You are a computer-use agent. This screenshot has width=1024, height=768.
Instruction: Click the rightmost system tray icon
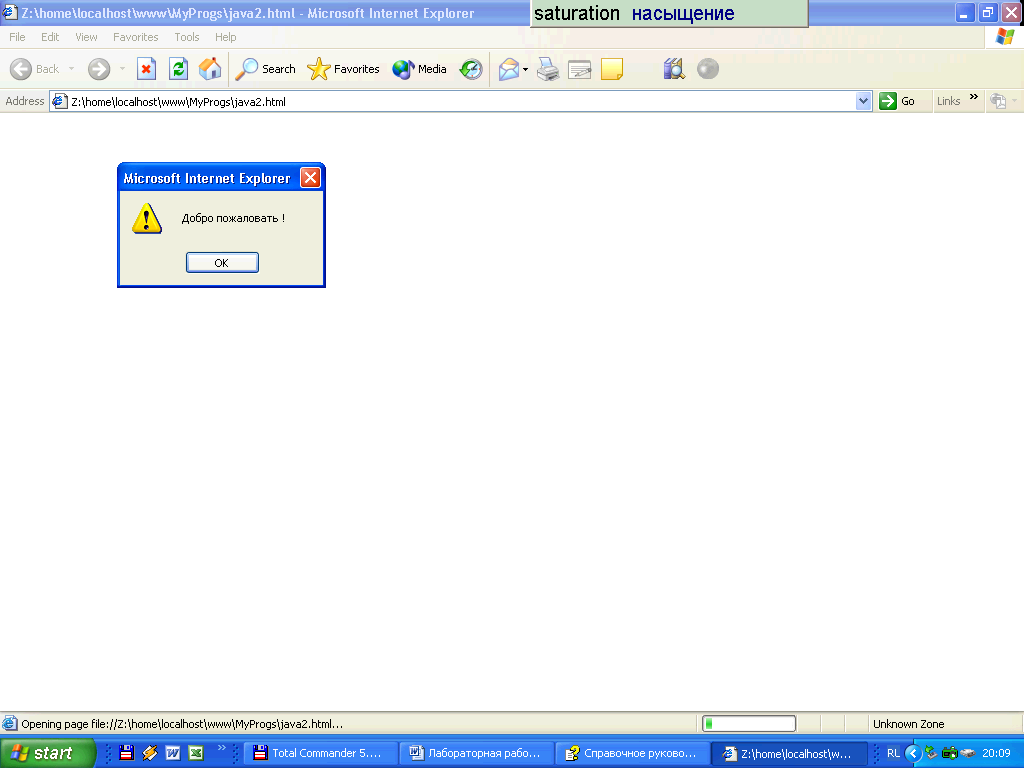(x=968, y=753)
